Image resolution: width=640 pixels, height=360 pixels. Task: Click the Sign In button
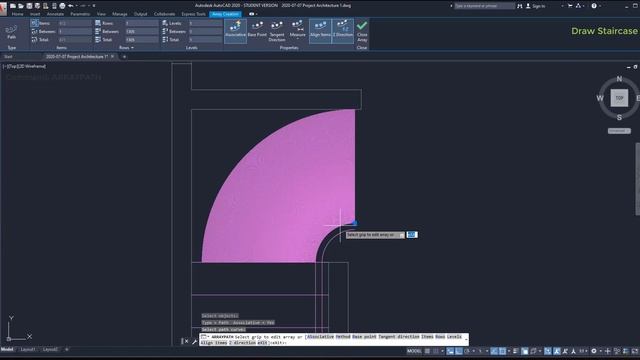(x=535, y=6)
